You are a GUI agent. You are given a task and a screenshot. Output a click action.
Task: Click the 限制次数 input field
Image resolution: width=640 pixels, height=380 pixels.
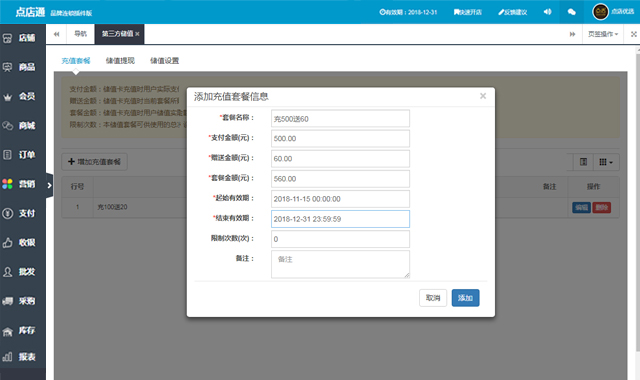[x=340, y=239]
